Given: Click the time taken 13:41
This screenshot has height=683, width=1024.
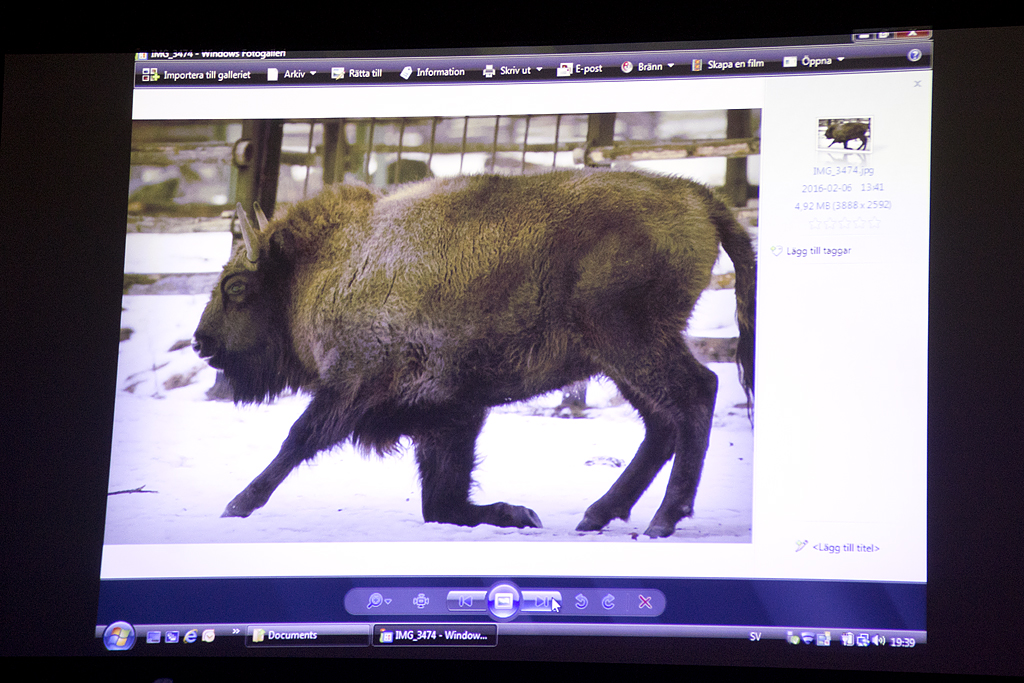Looking at the screenshot, I should [x=872, y=187].
